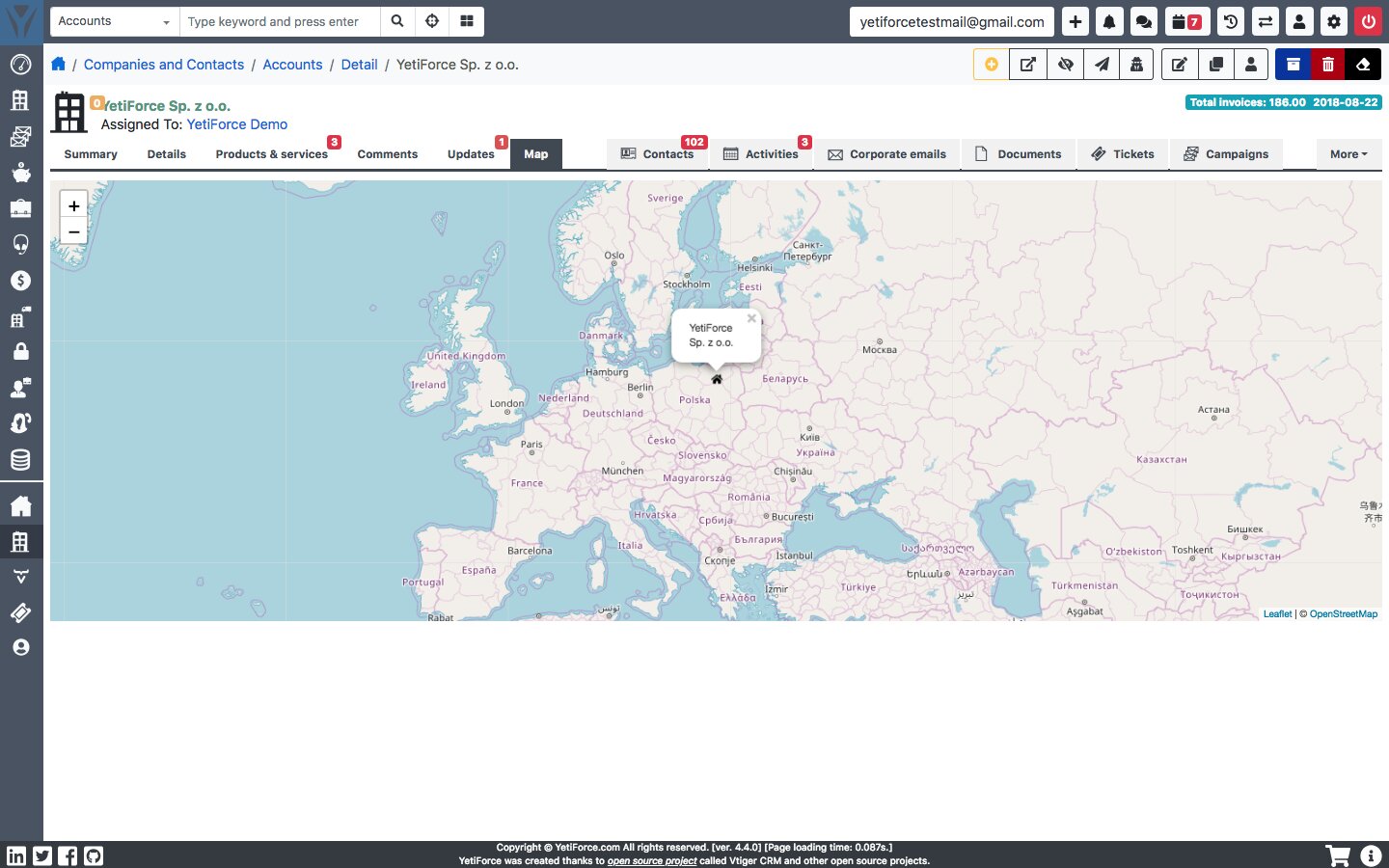Click the GitHub icon in footer
1389x868 pixels.
coord(94,855)
